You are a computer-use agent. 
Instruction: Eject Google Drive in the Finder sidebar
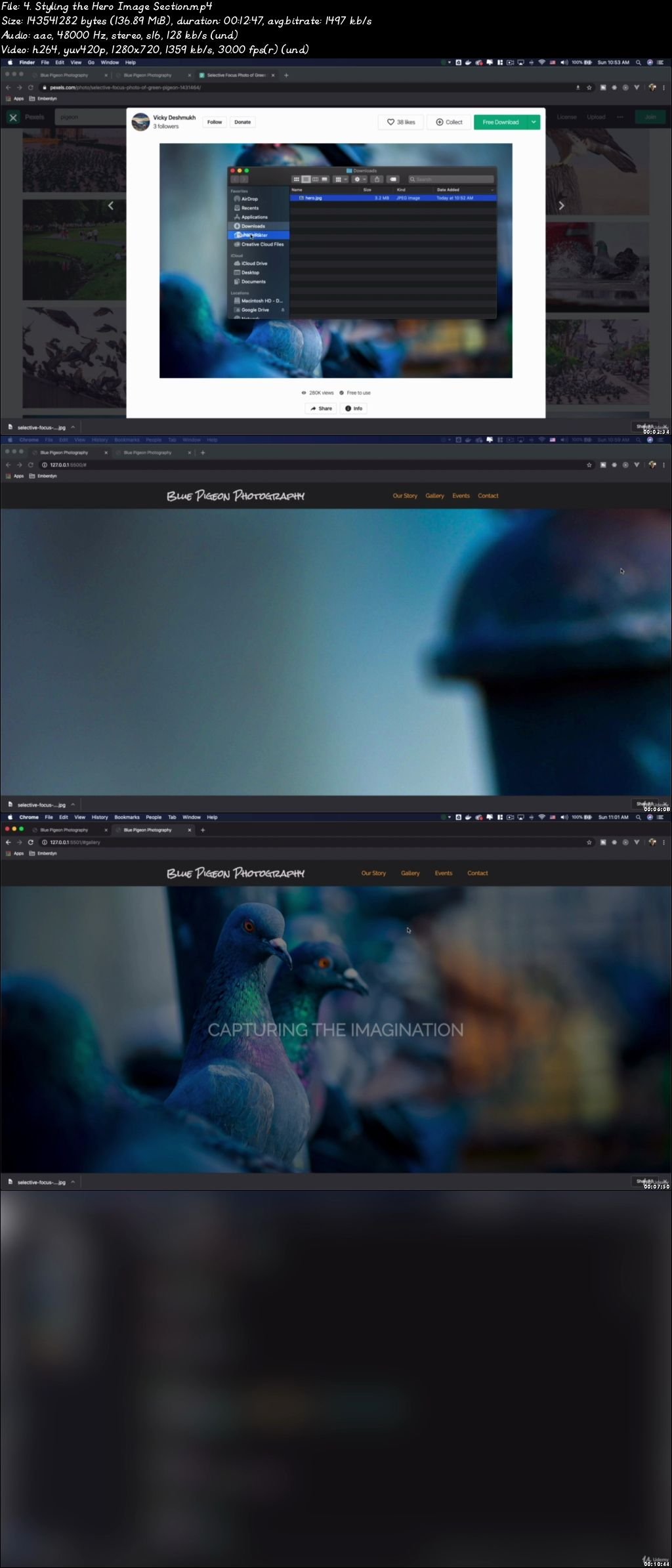[x=283, y=310]
